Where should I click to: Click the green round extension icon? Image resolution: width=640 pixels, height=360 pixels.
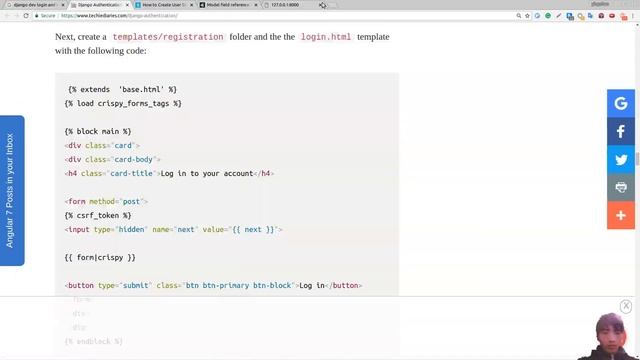coord(548,16)
